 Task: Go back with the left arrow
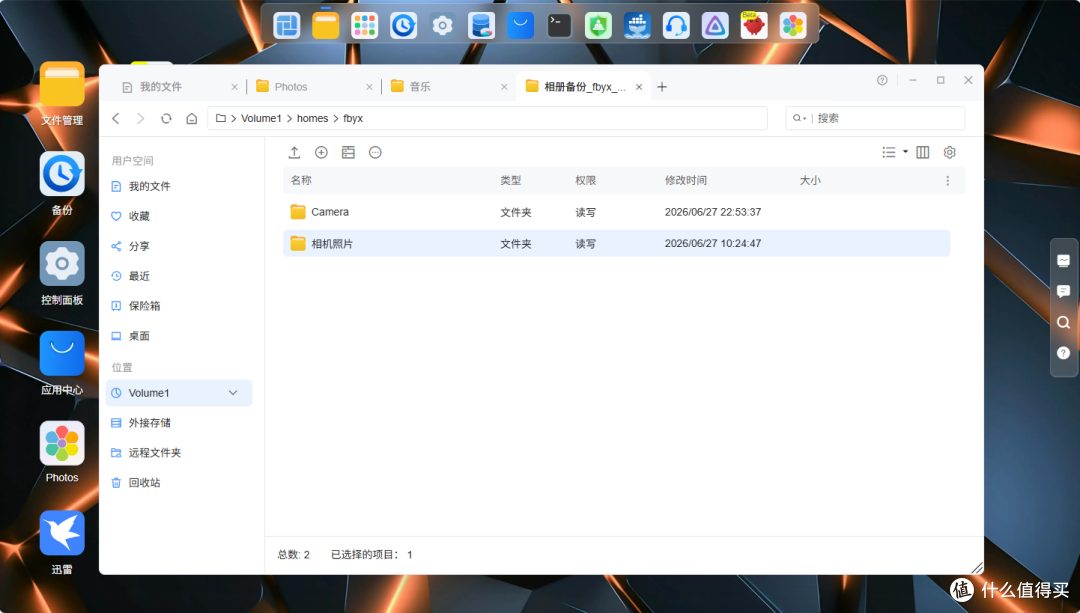(x=116, y=118)
